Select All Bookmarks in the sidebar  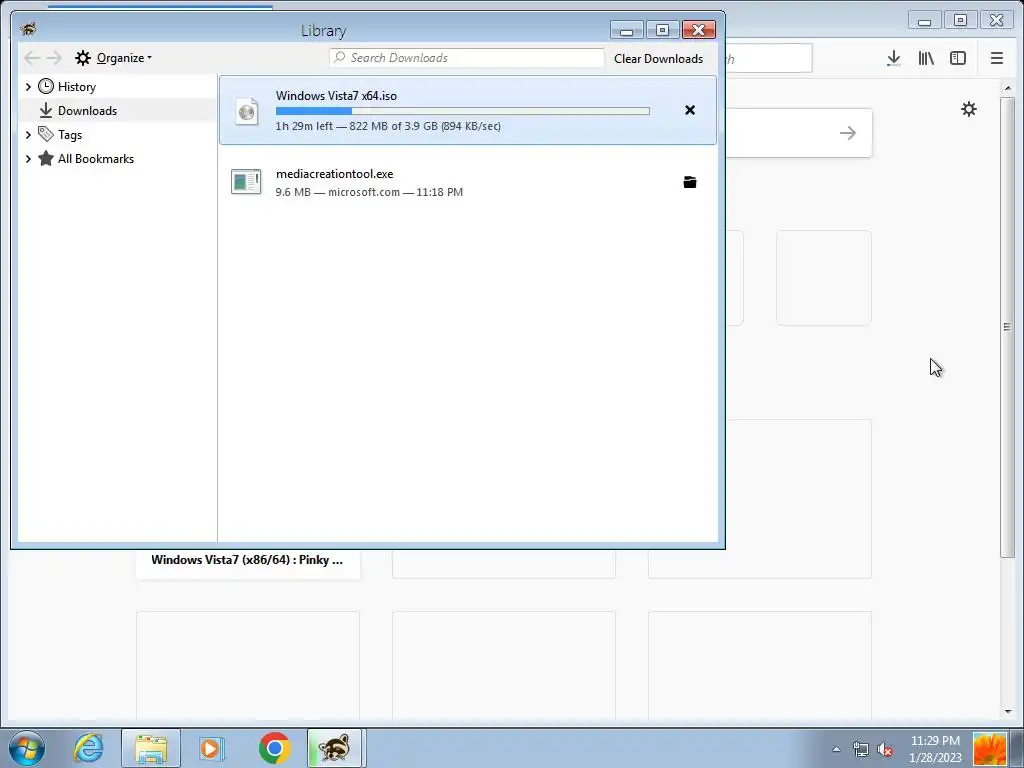(x=96, y=159)
